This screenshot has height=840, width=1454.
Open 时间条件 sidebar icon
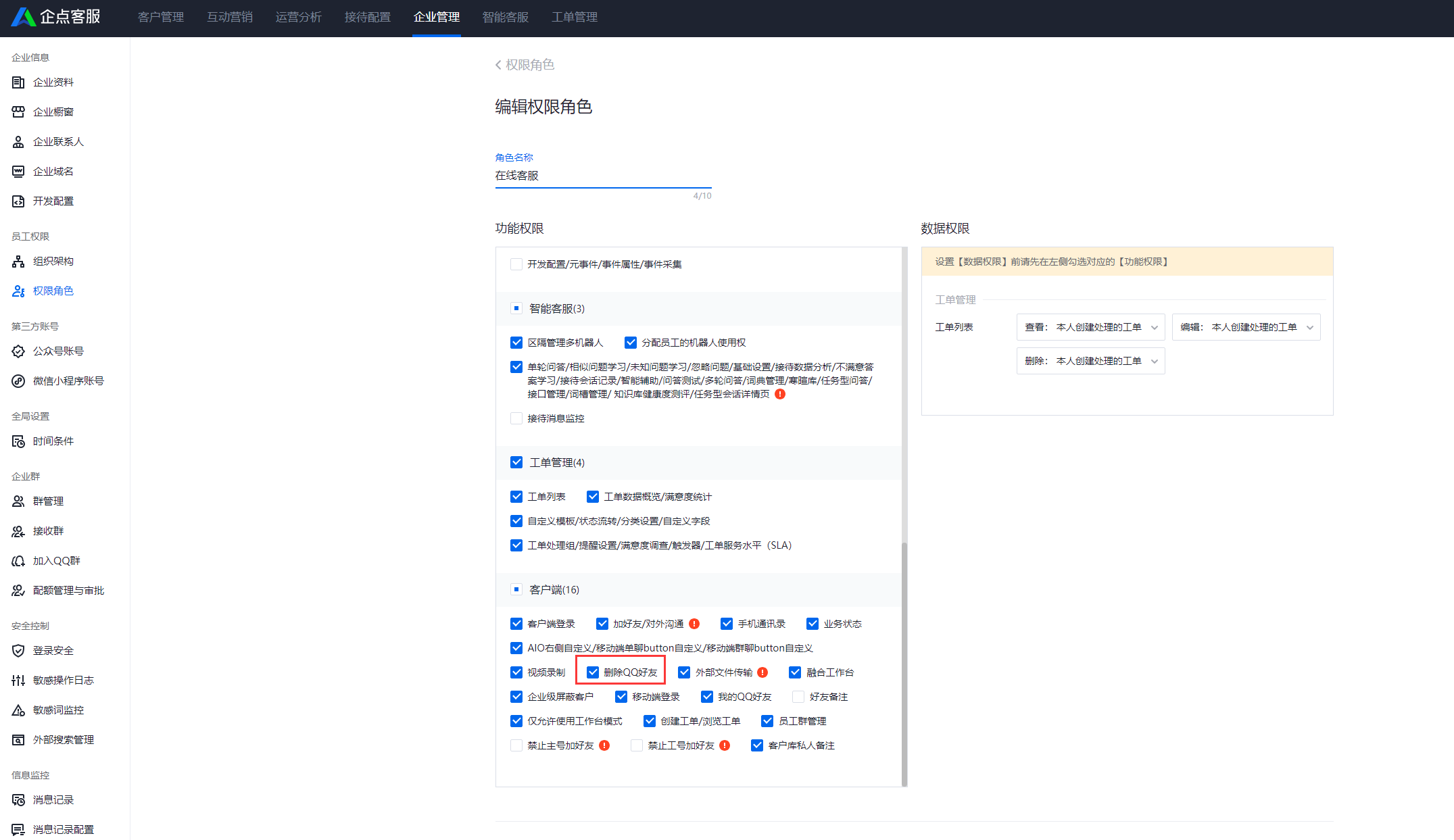point(18,441)
